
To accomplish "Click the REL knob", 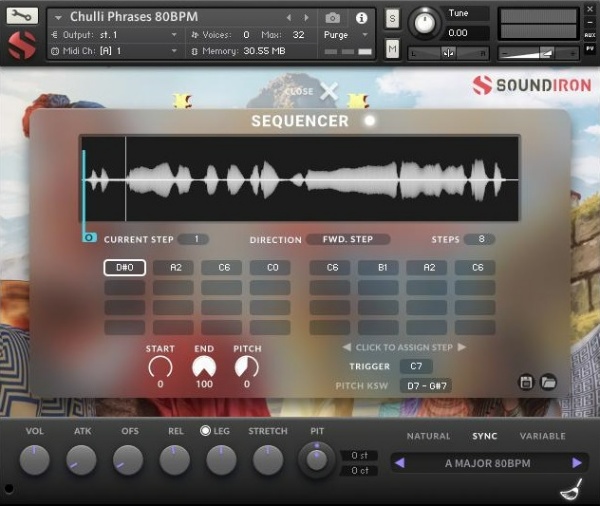I will pos(174,459).
